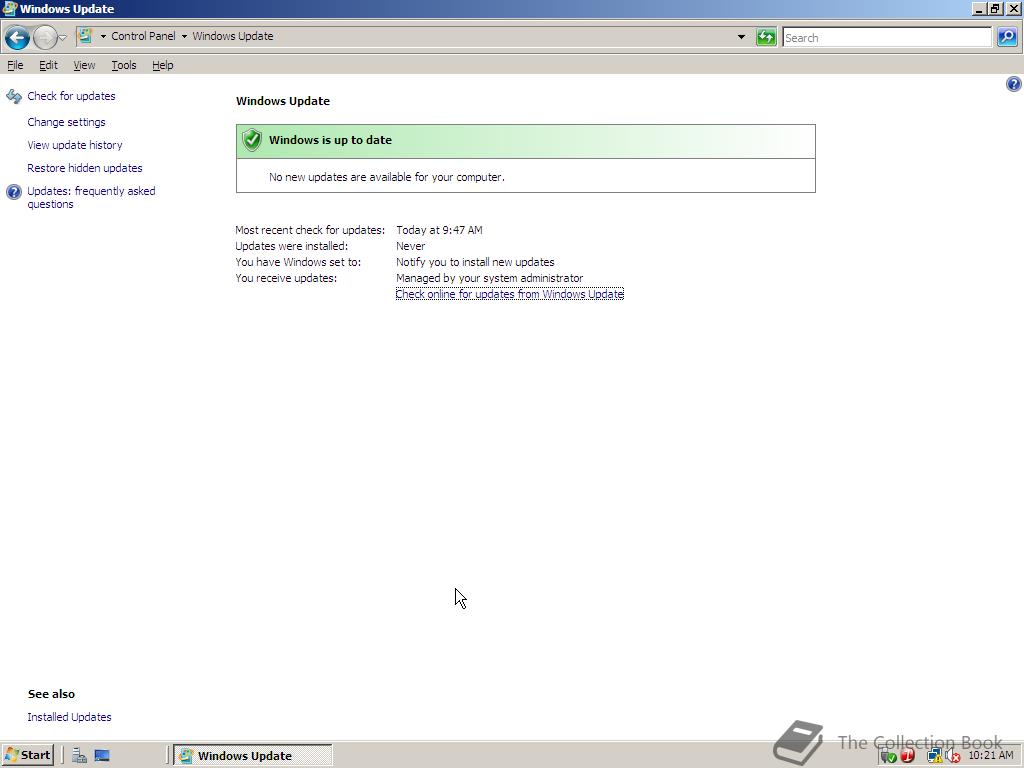The image size is (1024, 768).
Task: Click 'Notify you to install new updates' text
Action: tap(475, 262)
